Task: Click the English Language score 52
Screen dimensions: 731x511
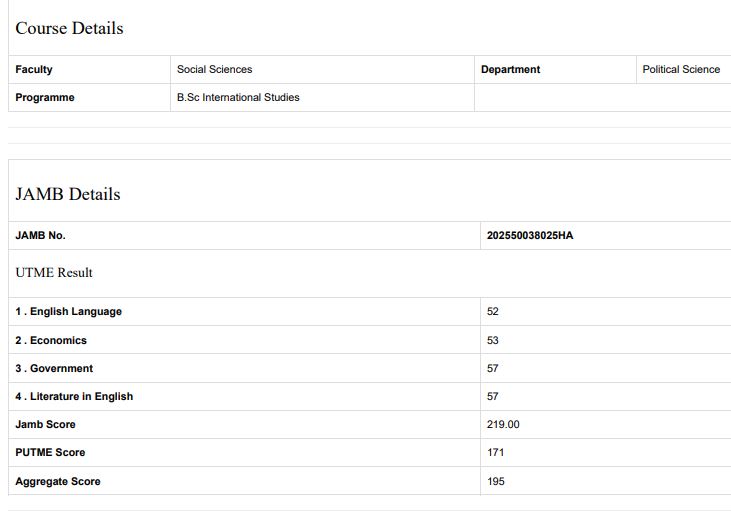Action: point(493,312)
